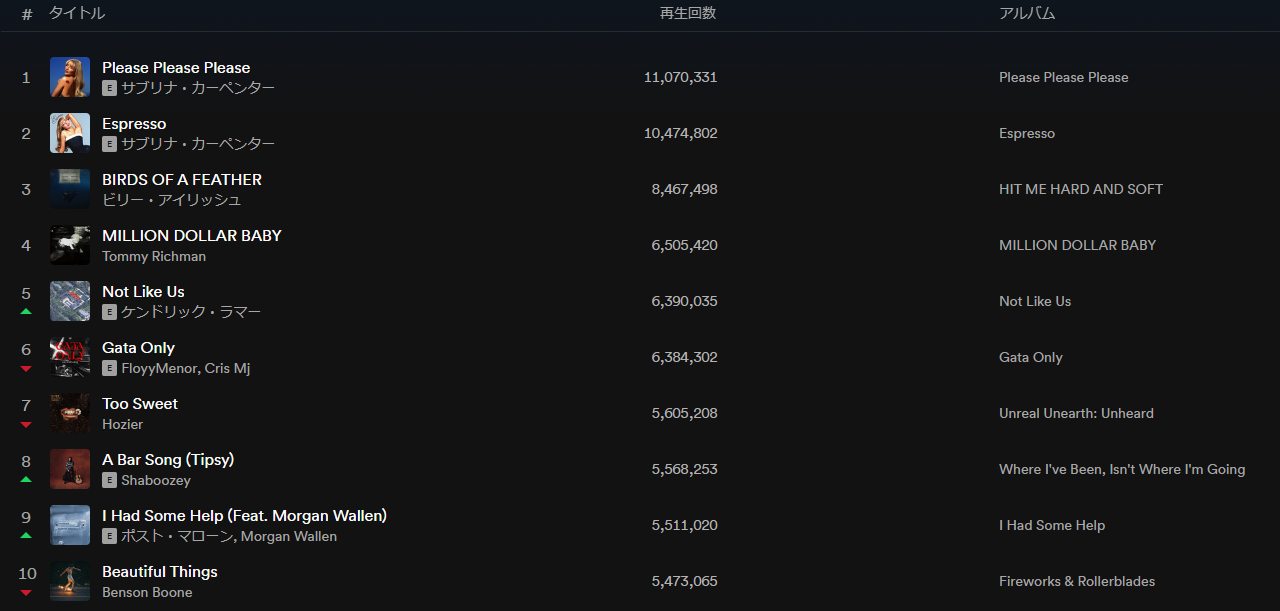
Task: Click the Hozier artist name
Action: pyautogui.click(x=122, y=424)
